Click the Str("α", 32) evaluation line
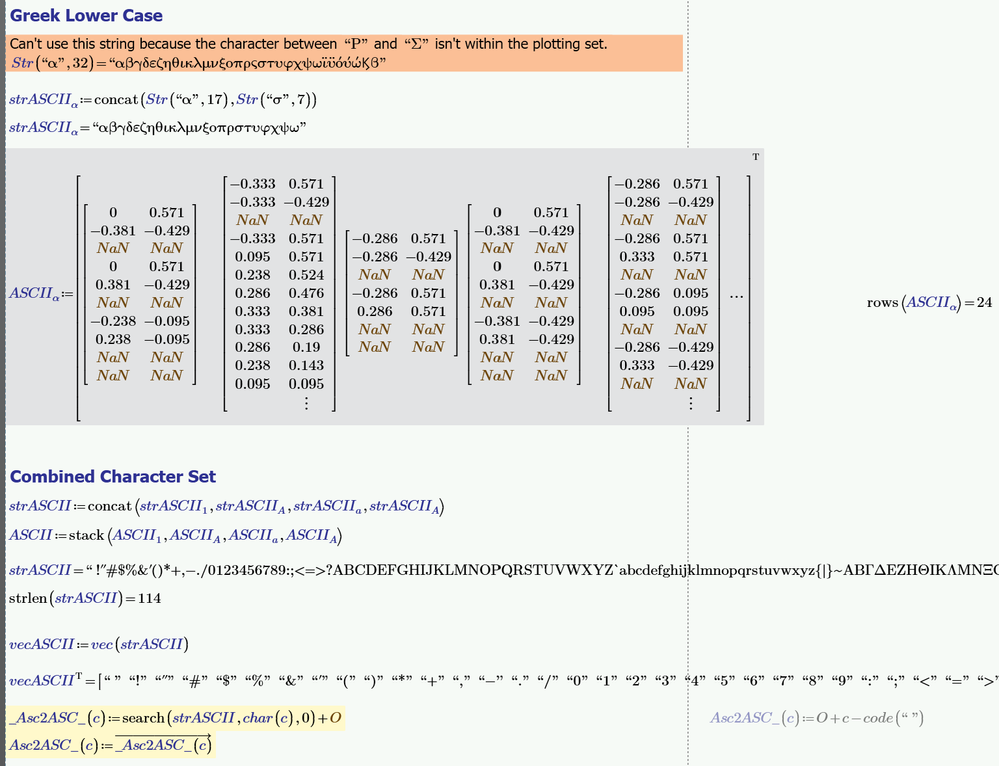This screenshot has height=766, width=999. click(199, 62)
